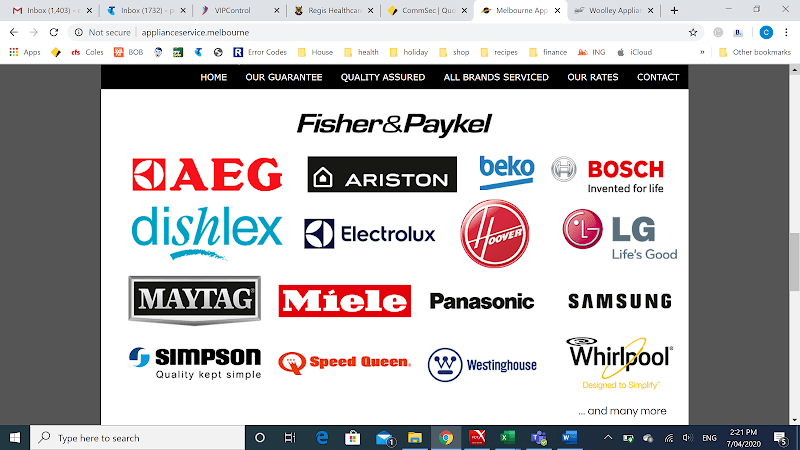Open the finance bookmarks folder

548,52
